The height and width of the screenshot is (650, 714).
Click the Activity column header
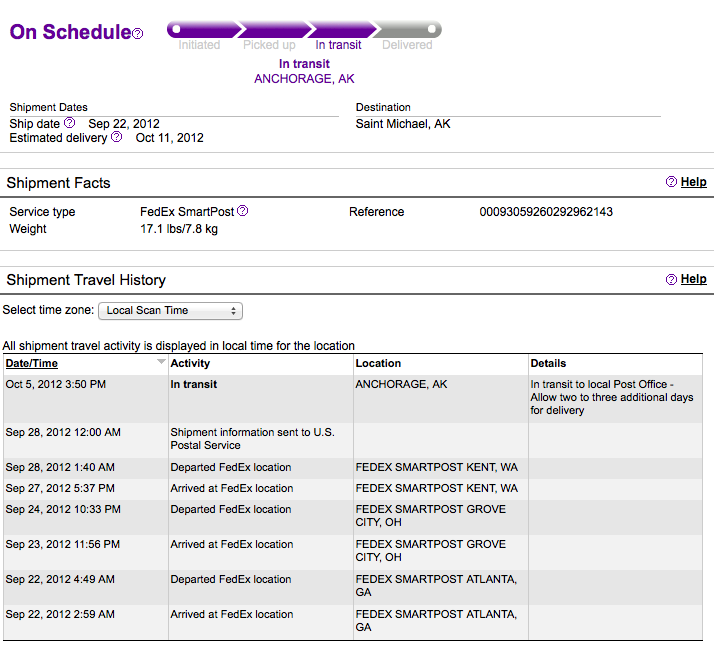tap(190, 363)
